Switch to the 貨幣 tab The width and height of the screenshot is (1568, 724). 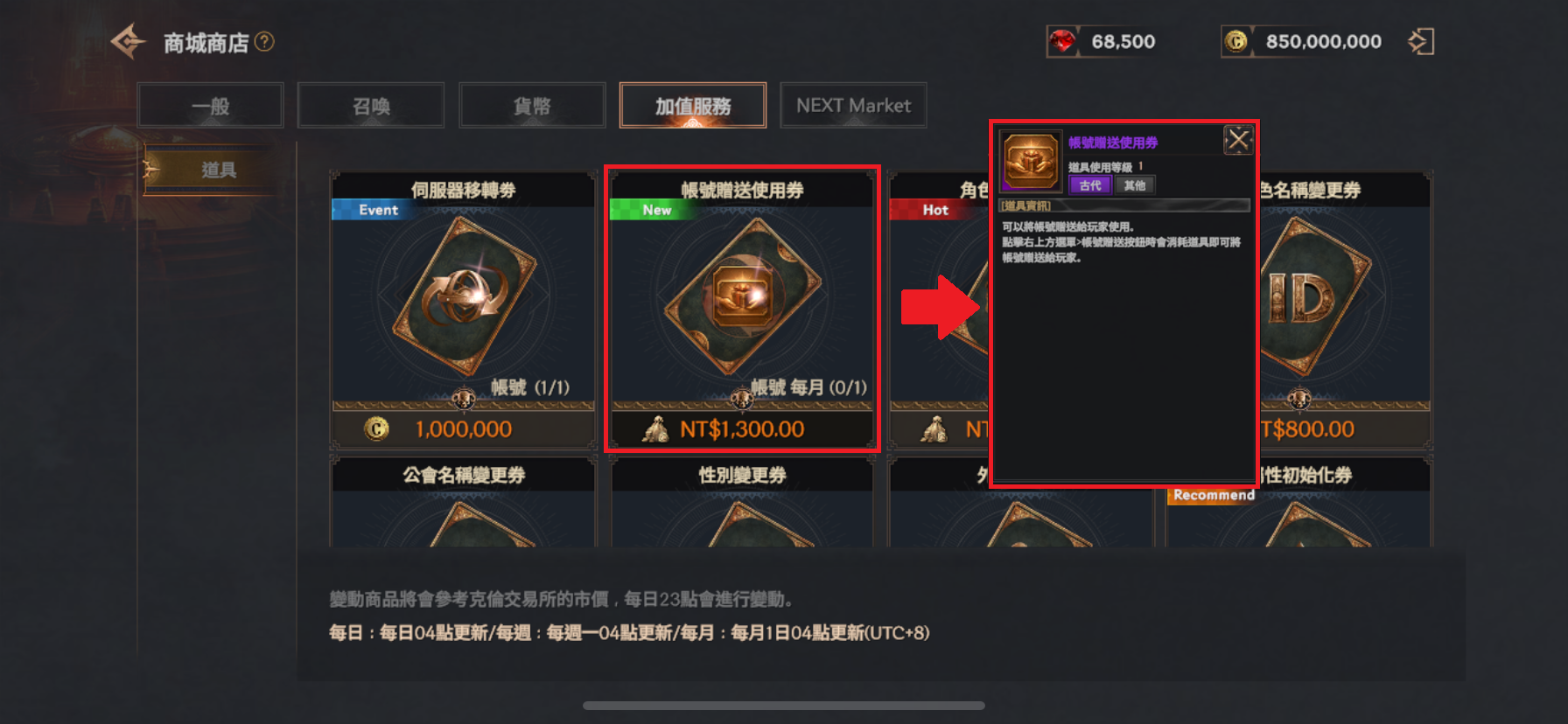pos(532,106)
